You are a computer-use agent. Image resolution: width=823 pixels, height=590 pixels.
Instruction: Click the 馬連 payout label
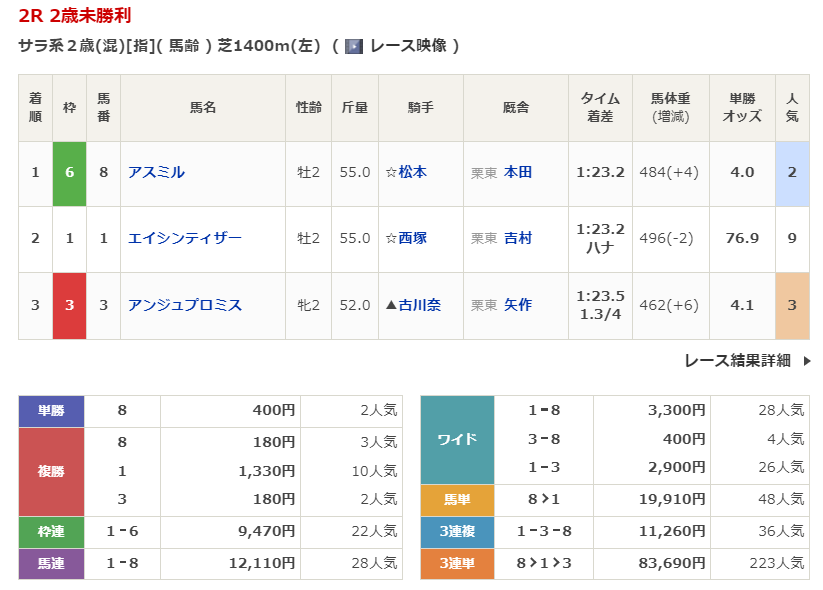[x=52, y=564]
